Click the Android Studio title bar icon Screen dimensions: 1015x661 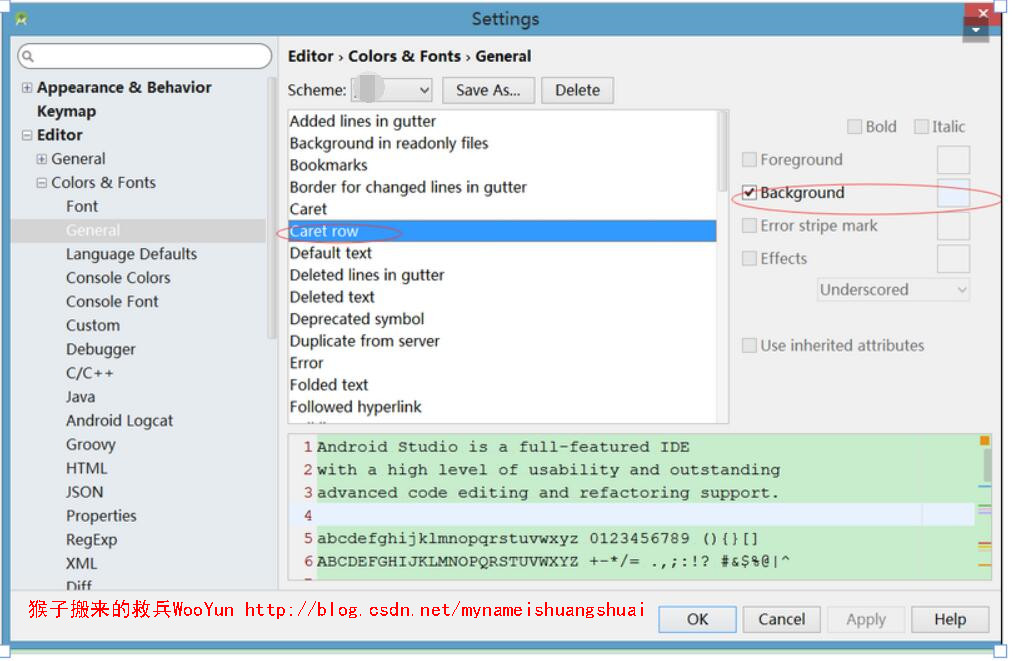coord(21,19)
